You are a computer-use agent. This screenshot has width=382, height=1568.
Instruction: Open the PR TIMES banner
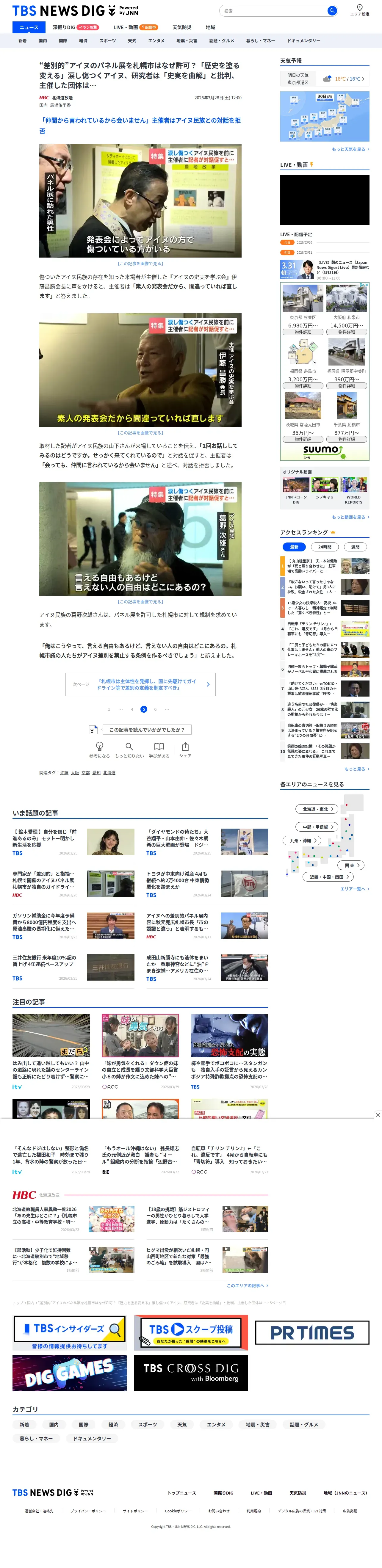pos(312,1332)
